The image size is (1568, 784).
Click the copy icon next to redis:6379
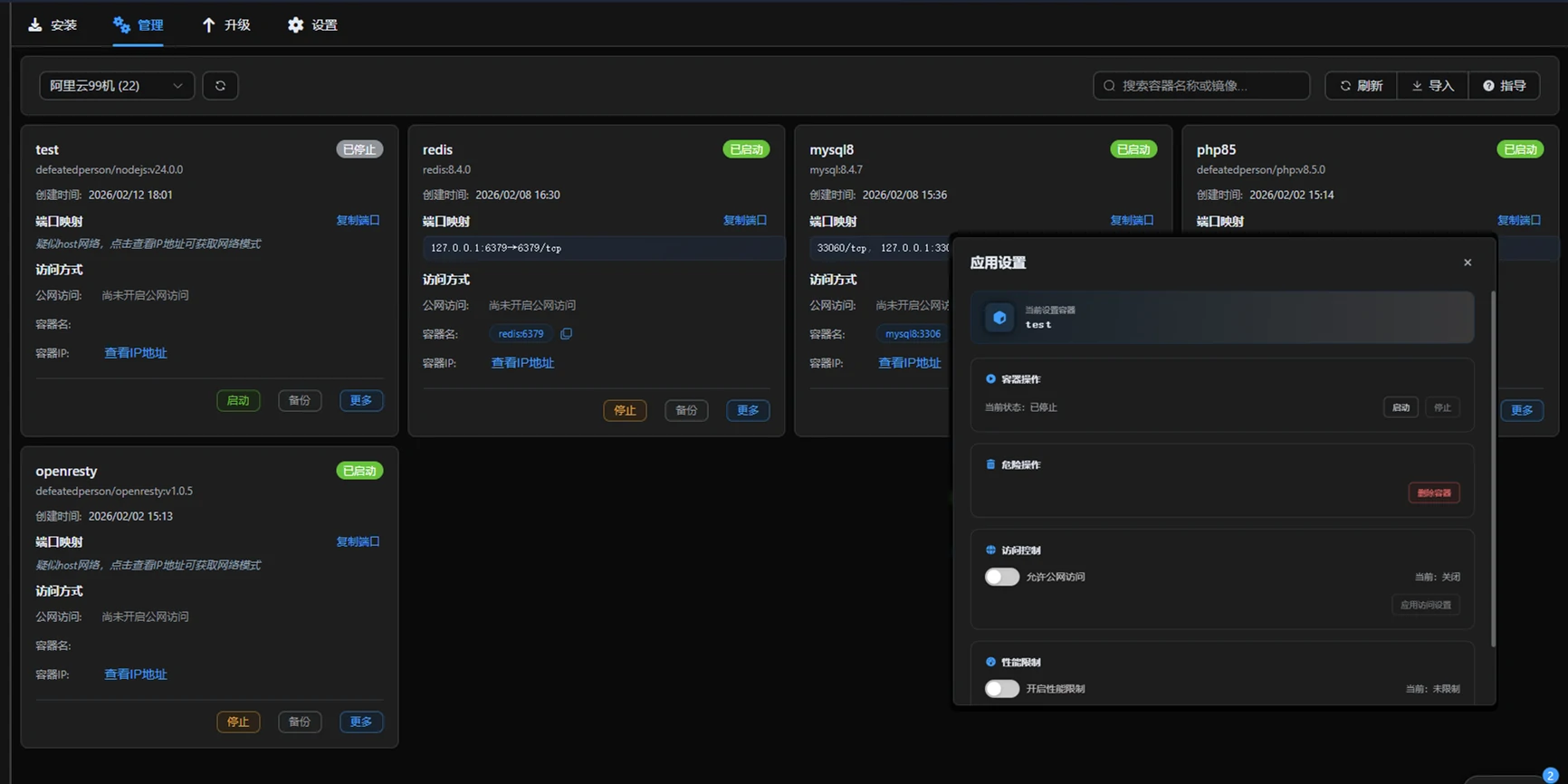566,334
